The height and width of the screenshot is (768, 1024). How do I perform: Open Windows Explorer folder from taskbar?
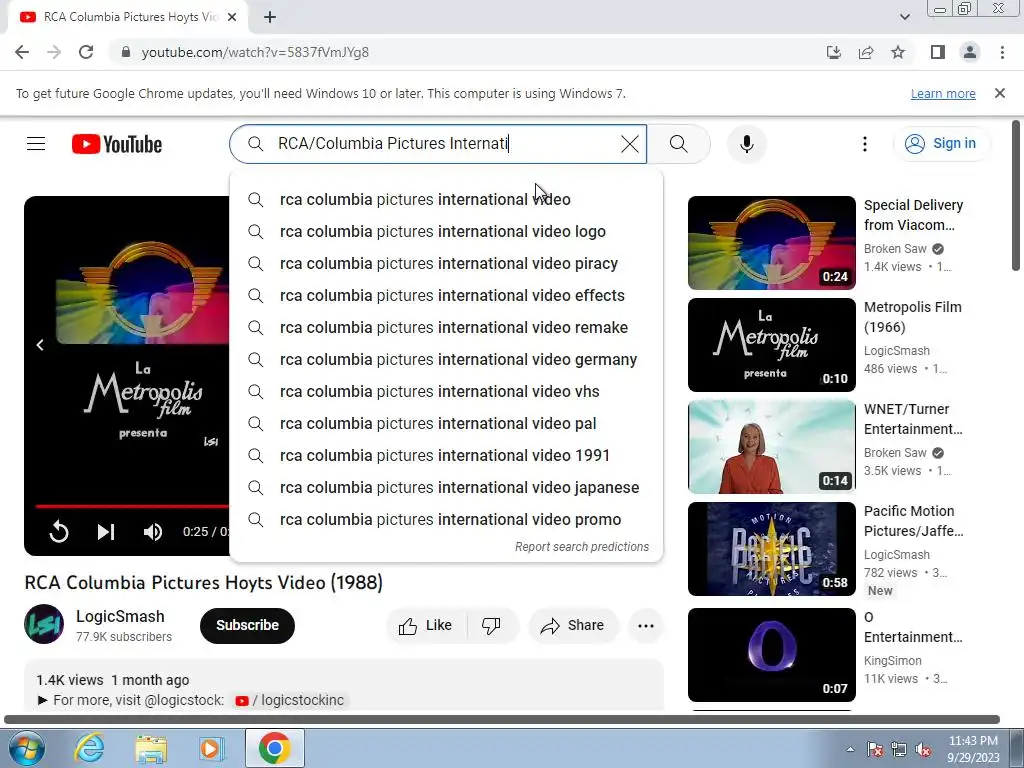pyautogui.click(x=151, y=748)
